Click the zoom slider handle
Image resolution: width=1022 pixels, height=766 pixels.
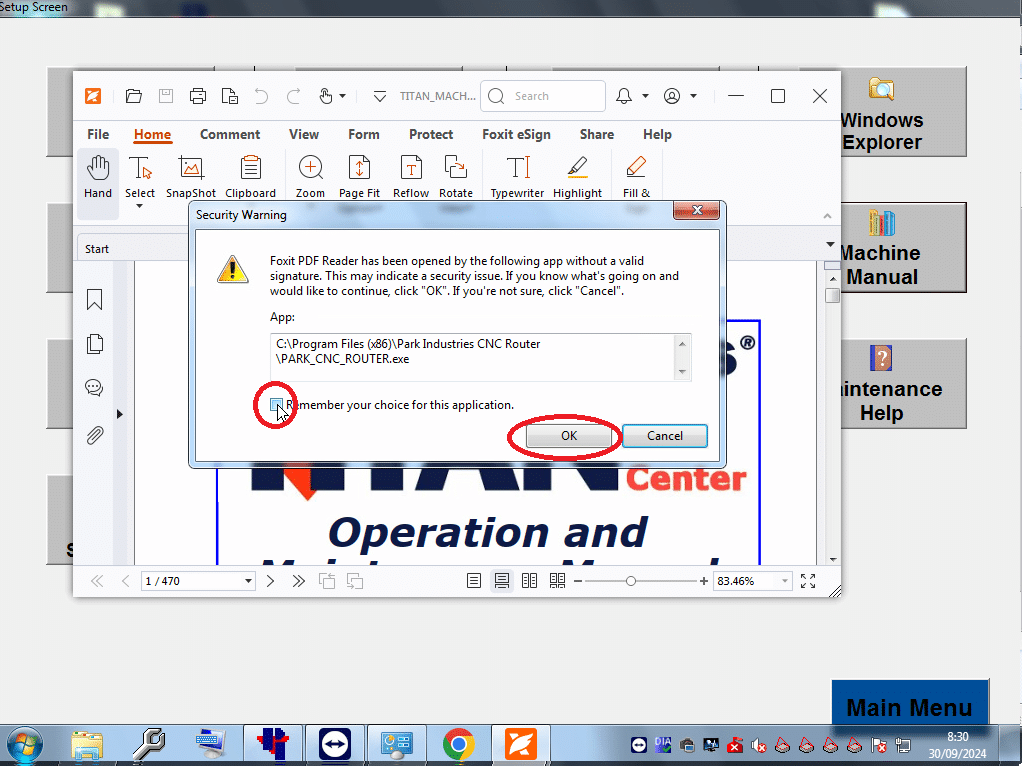(631, 581)
